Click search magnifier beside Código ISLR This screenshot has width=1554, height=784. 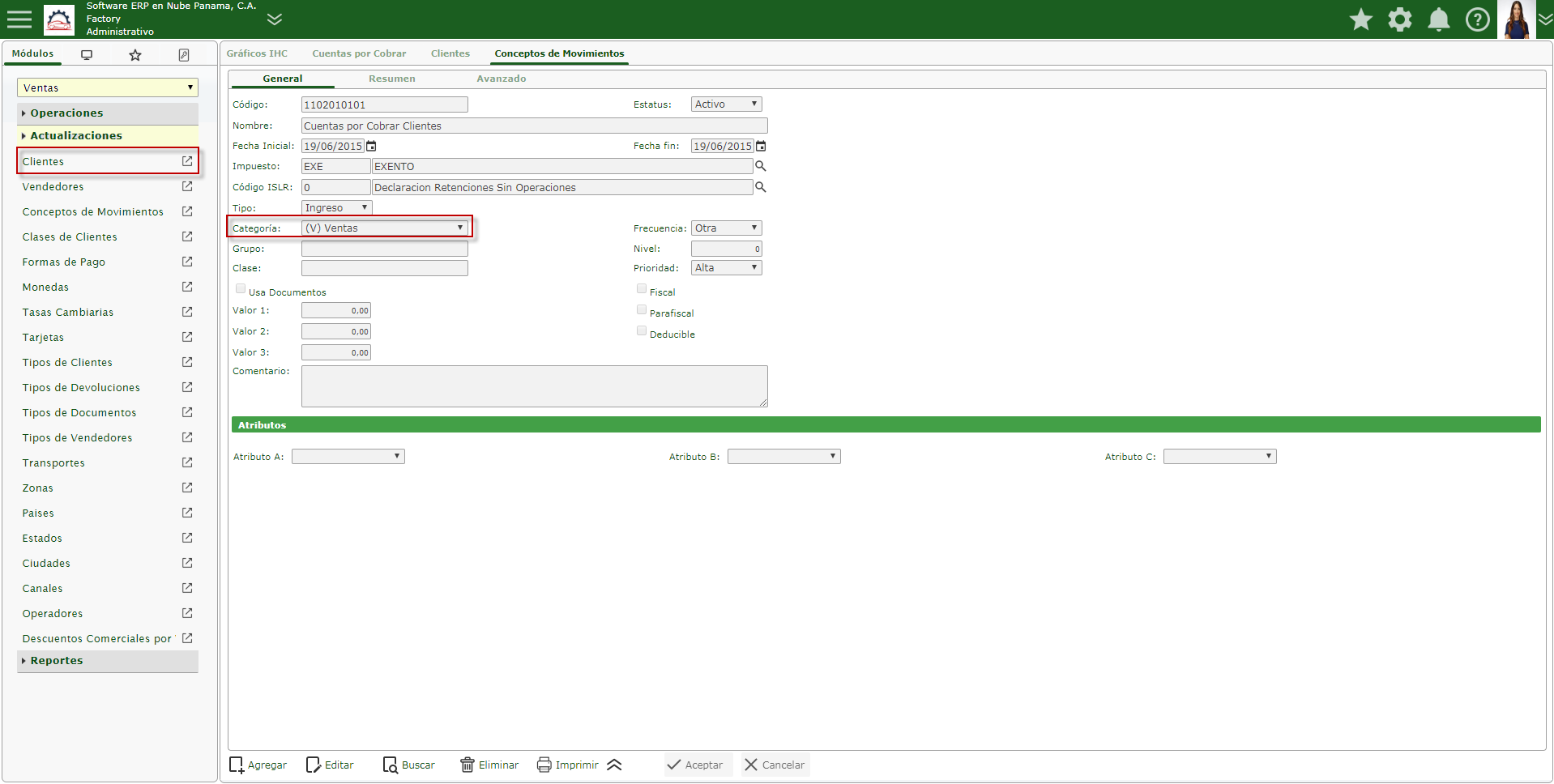click(x=761, y=187)
